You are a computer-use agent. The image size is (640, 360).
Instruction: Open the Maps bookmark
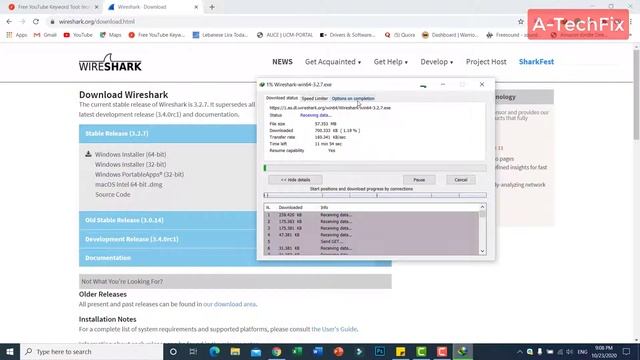[x=111, y=35]
